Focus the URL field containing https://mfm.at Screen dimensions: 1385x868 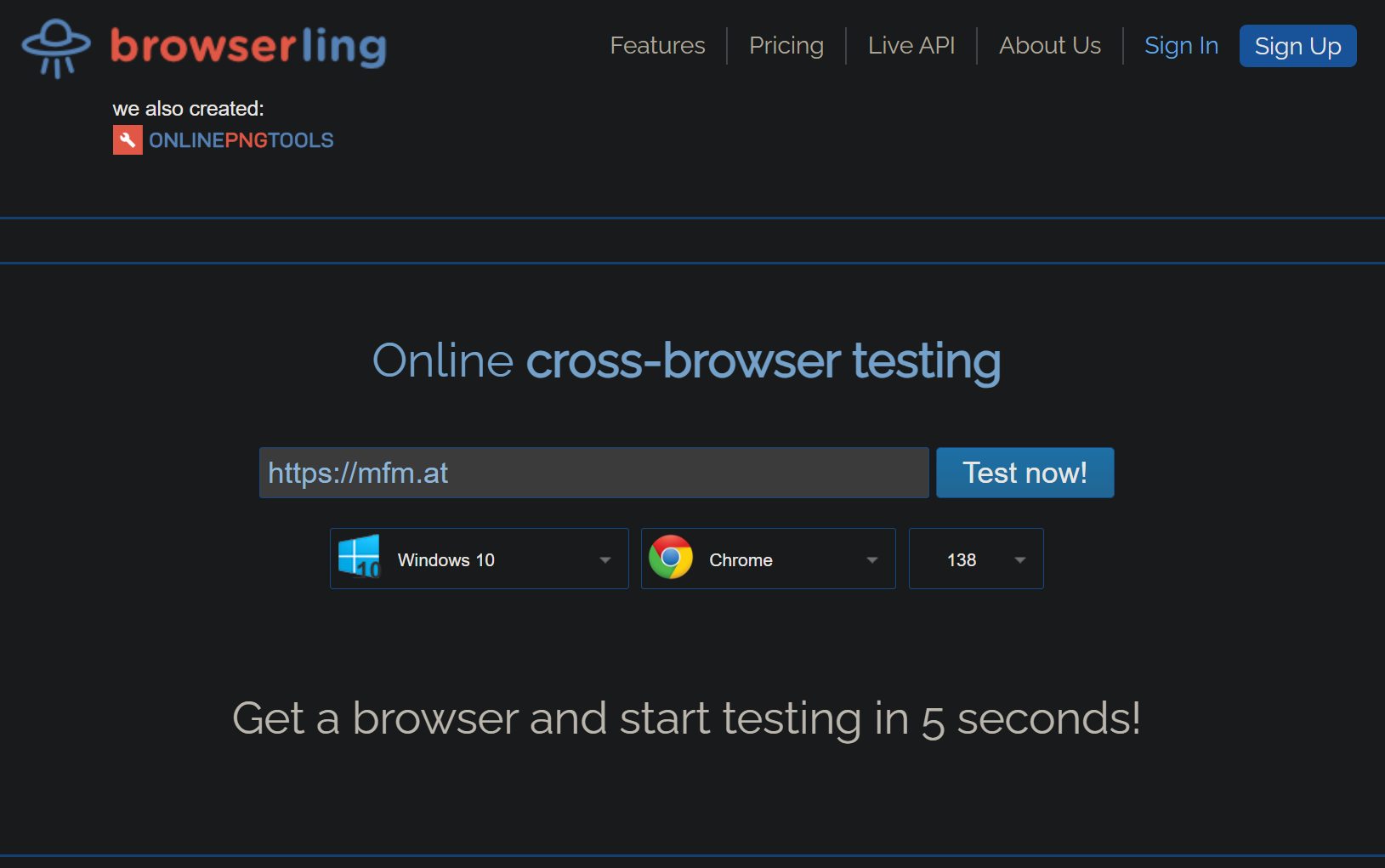click(x=593, y=473)
